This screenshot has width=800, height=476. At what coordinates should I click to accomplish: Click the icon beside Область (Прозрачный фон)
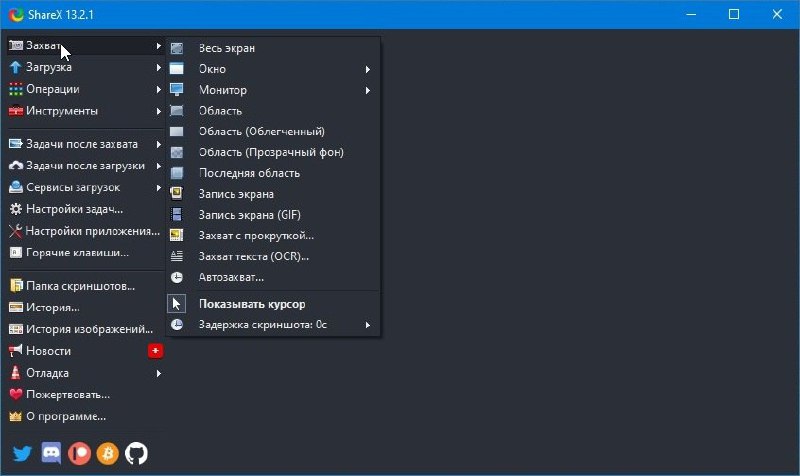[x=177, y=152]
